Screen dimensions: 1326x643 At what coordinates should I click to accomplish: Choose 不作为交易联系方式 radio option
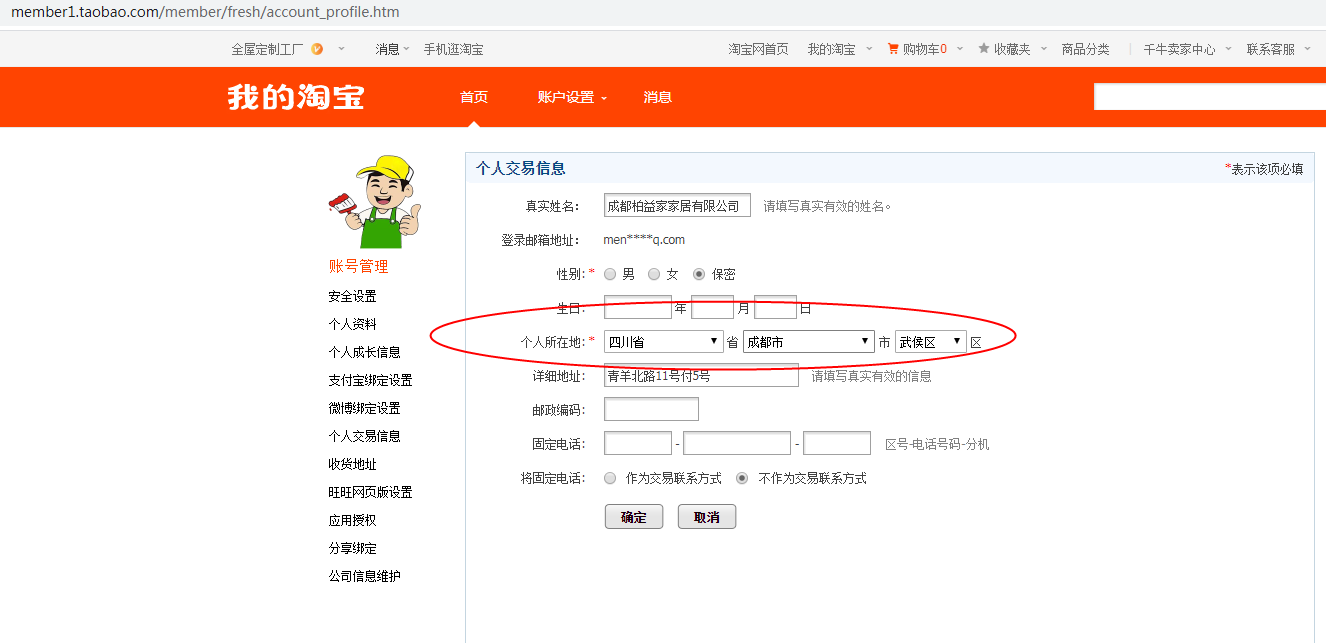tap(742, 478)
